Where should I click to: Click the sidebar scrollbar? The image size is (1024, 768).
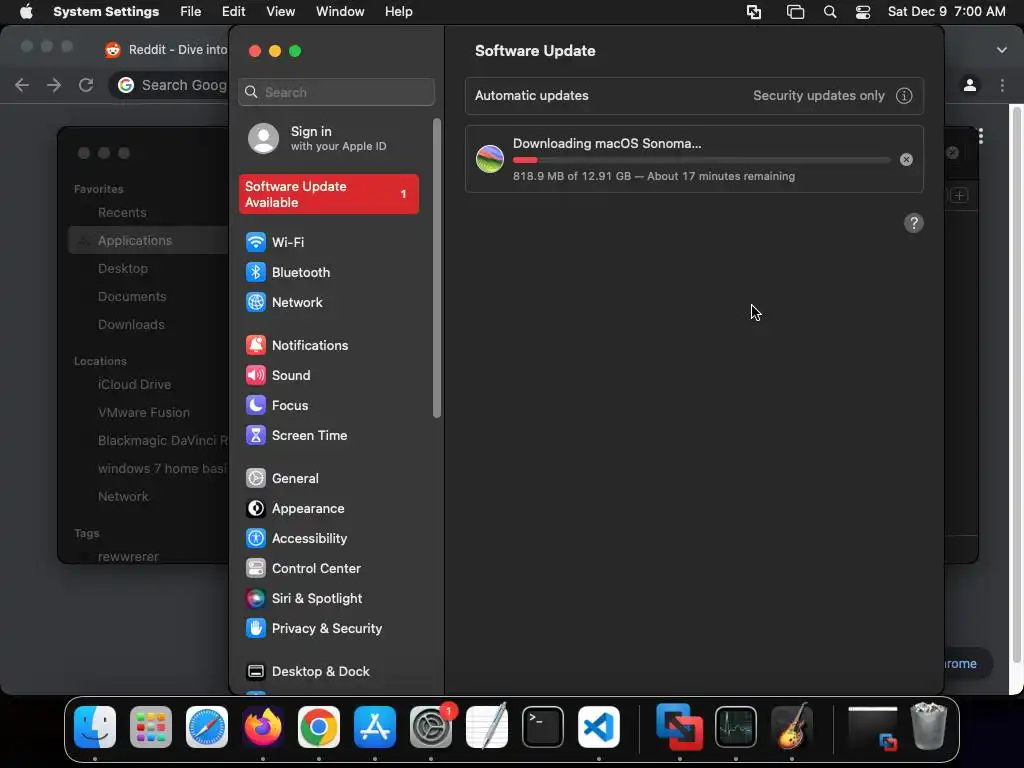[x=437, y=268]
